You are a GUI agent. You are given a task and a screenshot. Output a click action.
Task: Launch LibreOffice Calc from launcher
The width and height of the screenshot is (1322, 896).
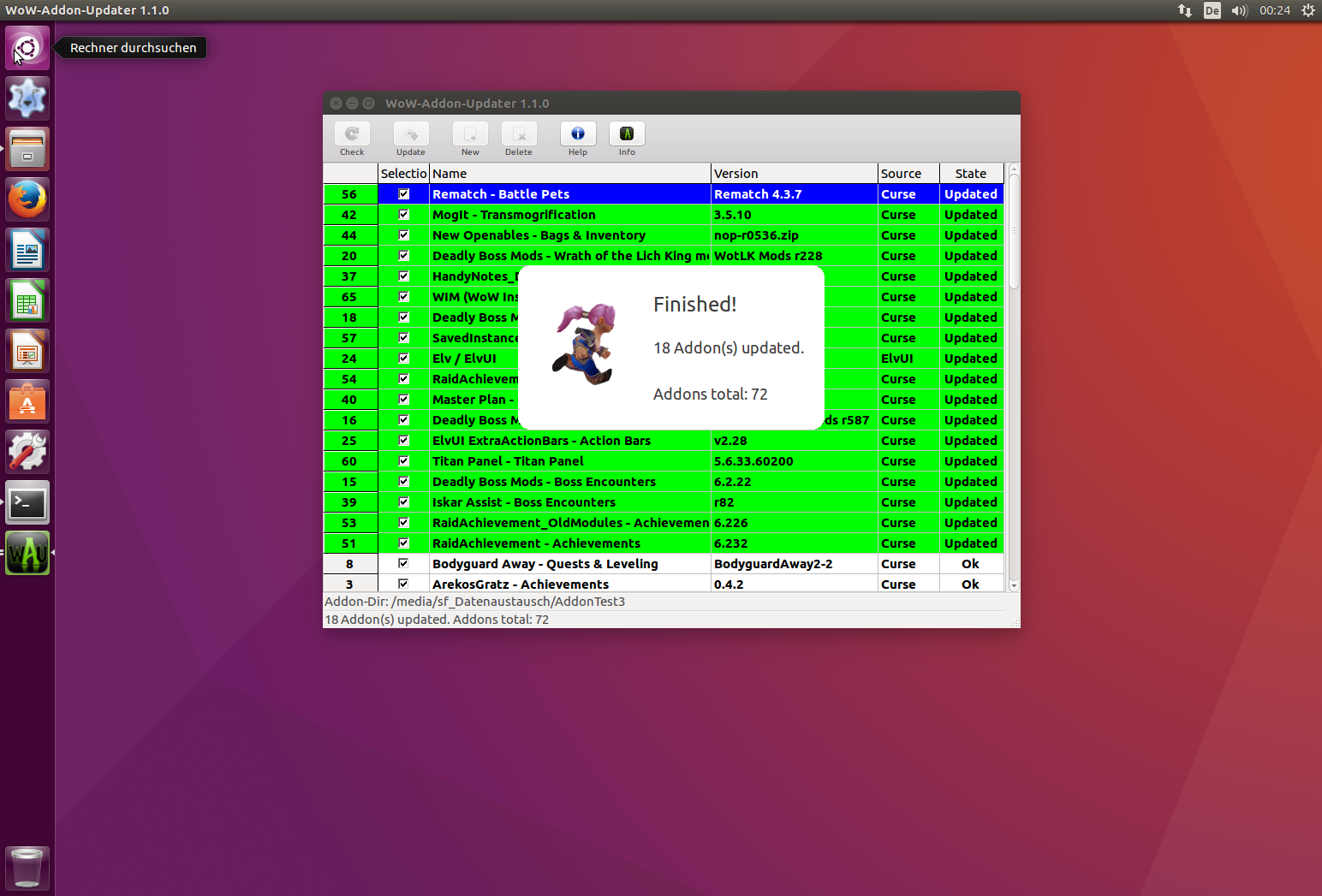(x=27, y=300)
